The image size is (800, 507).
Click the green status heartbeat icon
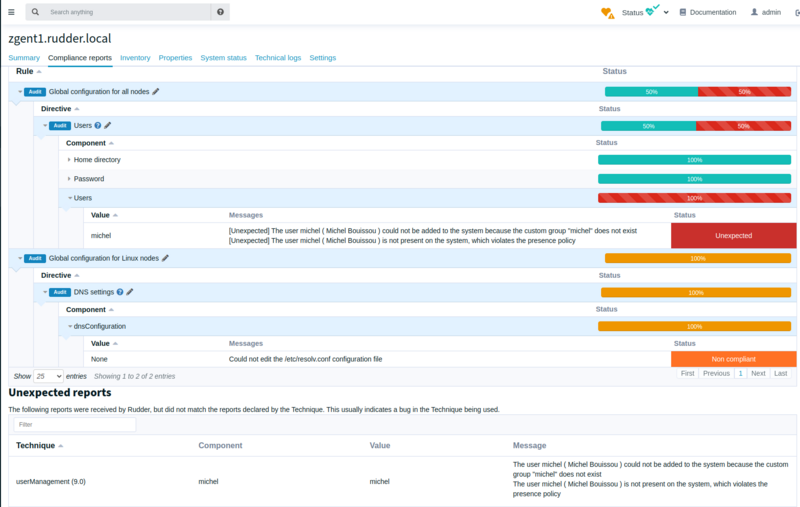tap(652, 10)
